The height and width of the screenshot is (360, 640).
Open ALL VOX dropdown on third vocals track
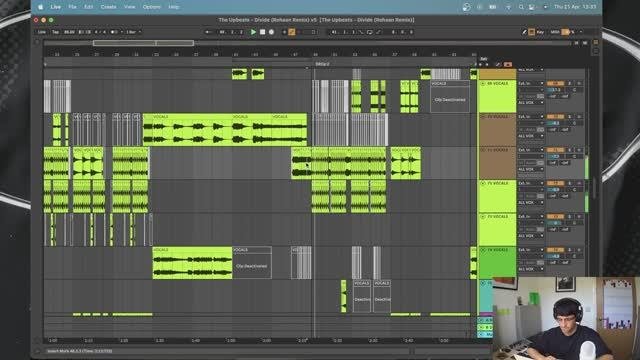pos(531,169)
